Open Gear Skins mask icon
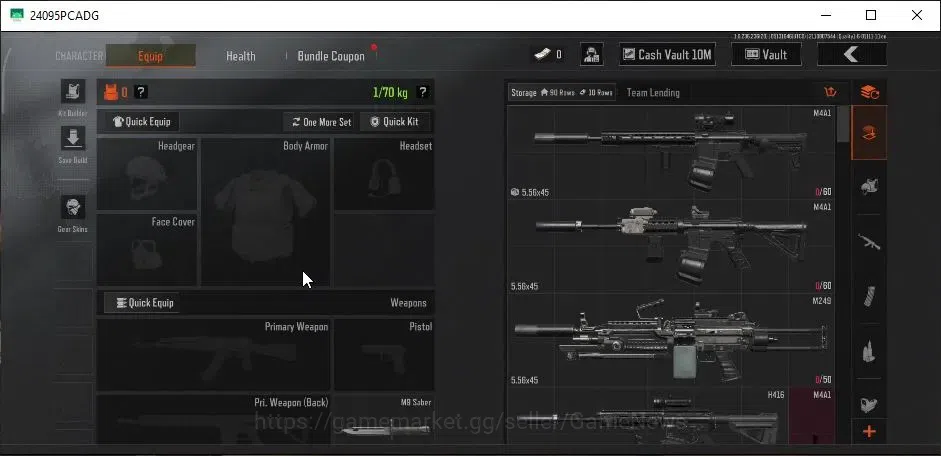The height and width of the screenshot is (456, 941). point(73,208)
